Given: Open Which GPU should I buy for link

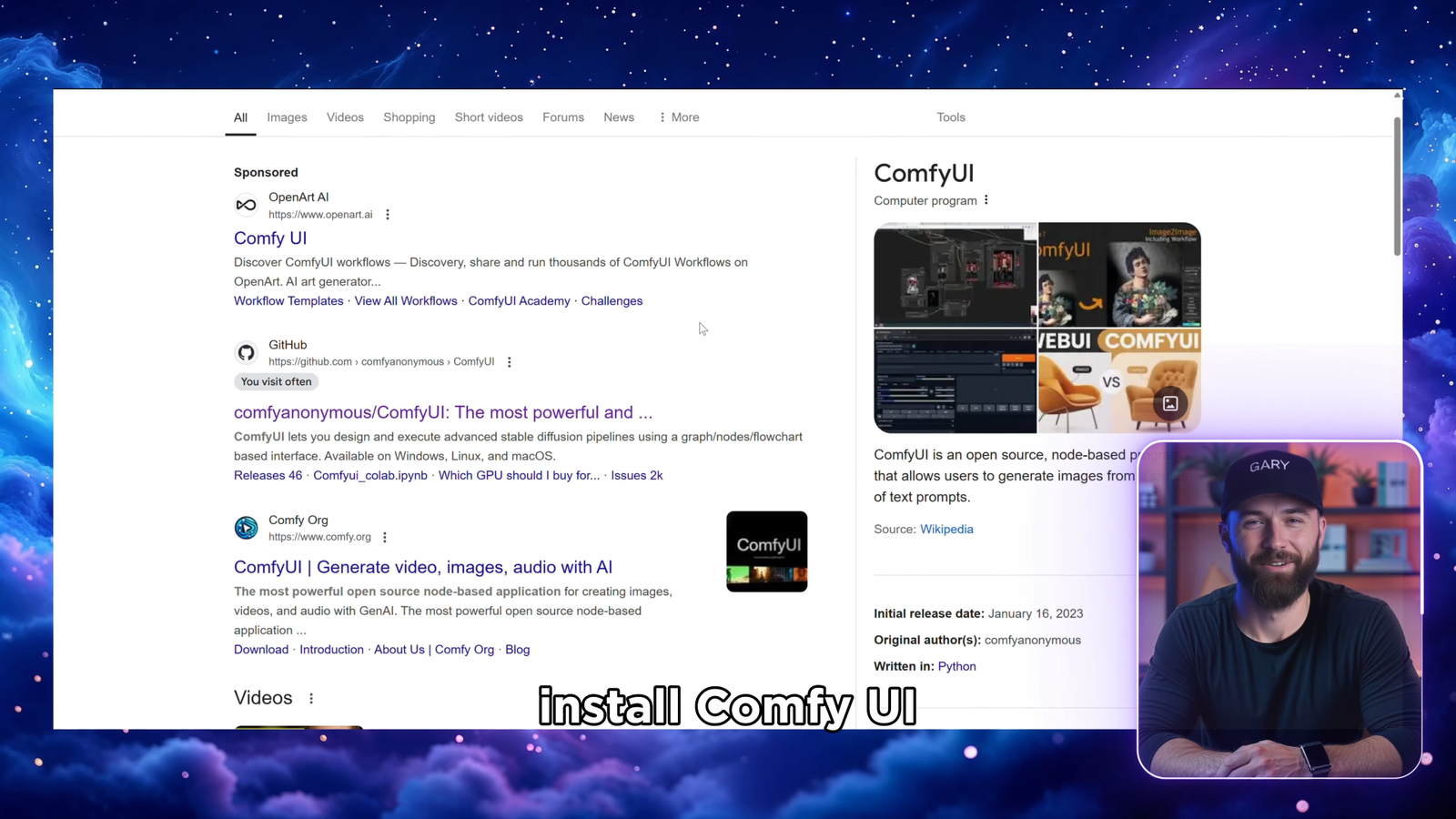Looking at the screenshot, I should pos(519,476).
